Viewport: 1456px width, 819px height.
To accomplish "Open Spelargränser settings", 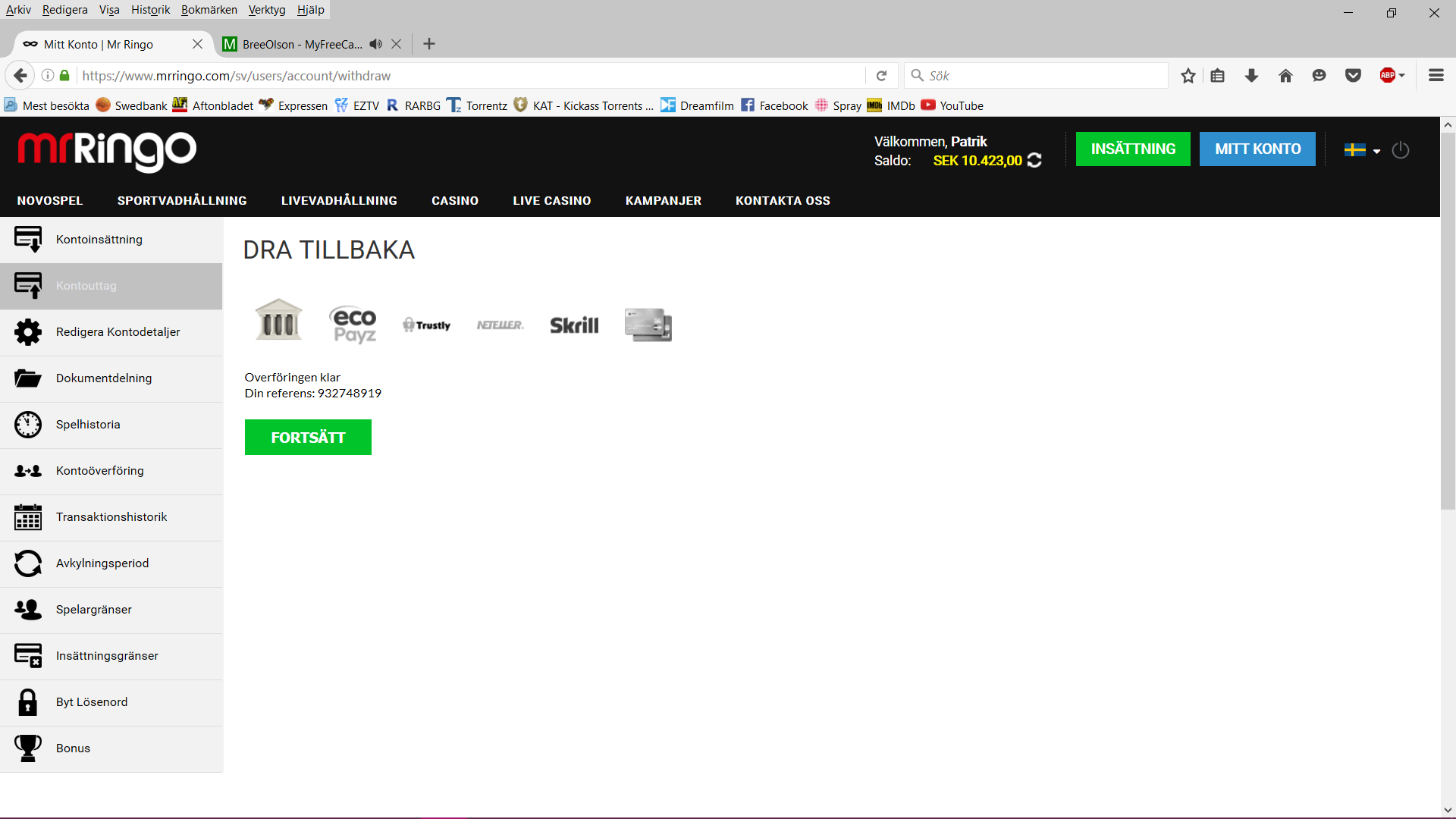I will click(111, 610).
